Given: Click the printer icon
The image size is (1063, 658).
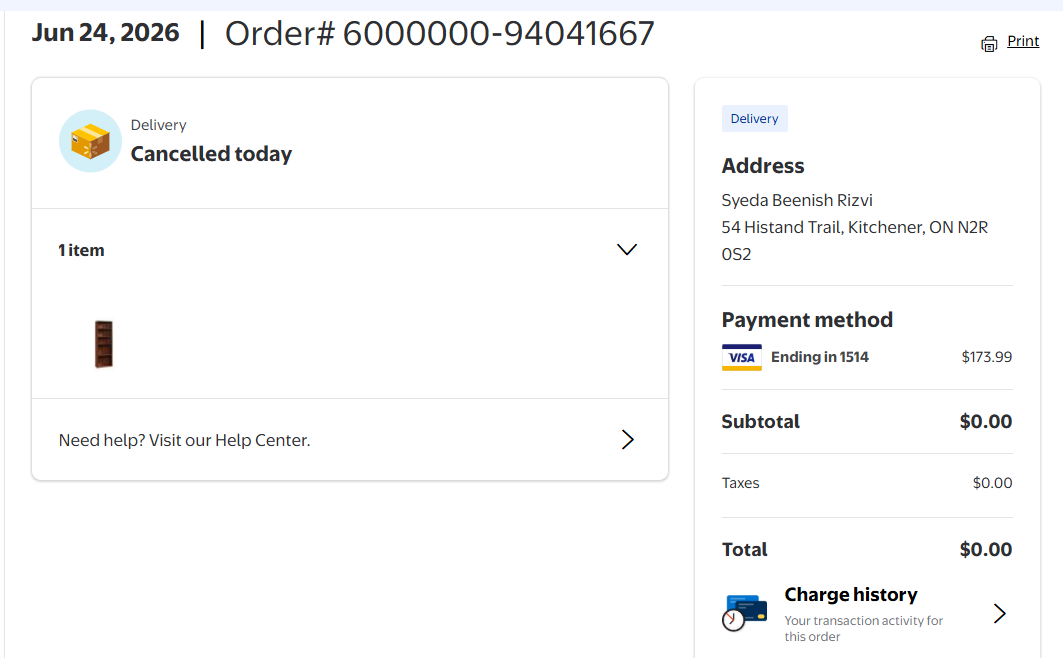Looking at the screenshot, I should 989,44.
